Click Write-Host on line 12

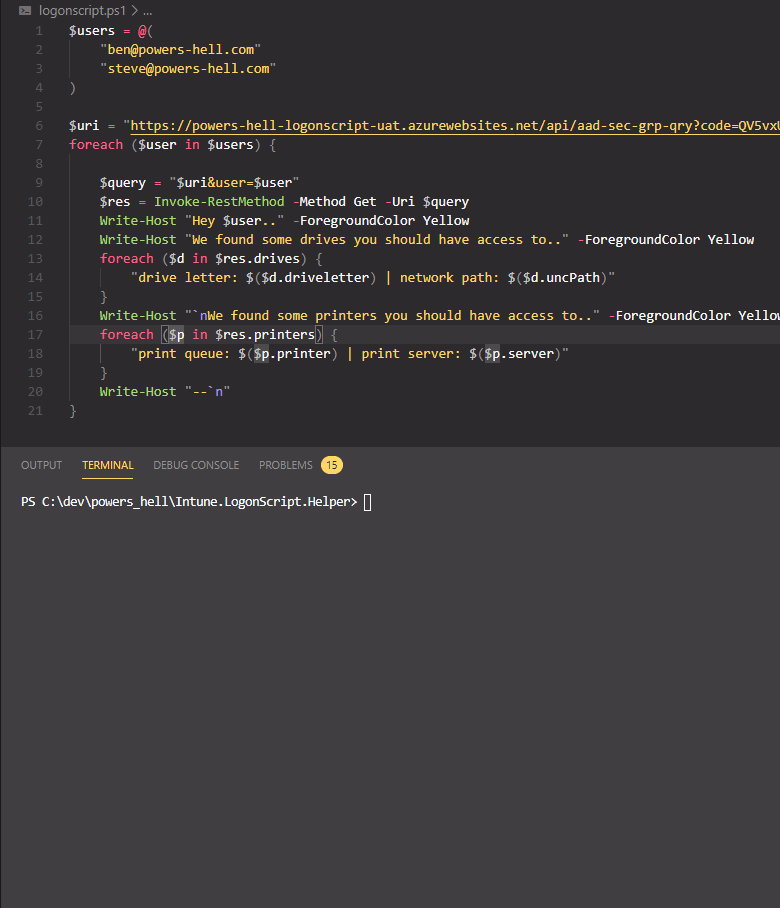coord(138,240)
